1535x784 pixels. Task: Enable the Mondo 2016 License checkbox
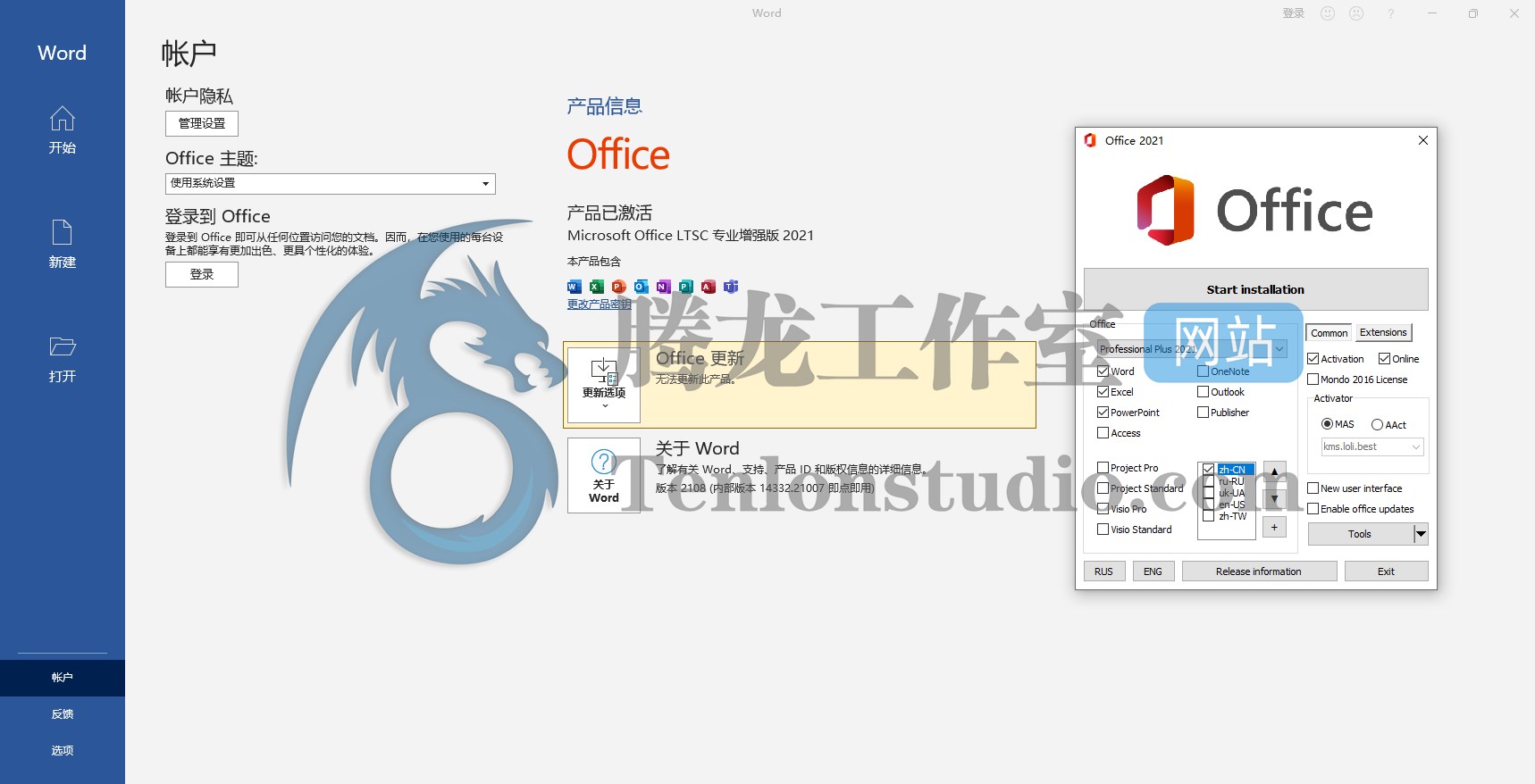point(1313,379)
